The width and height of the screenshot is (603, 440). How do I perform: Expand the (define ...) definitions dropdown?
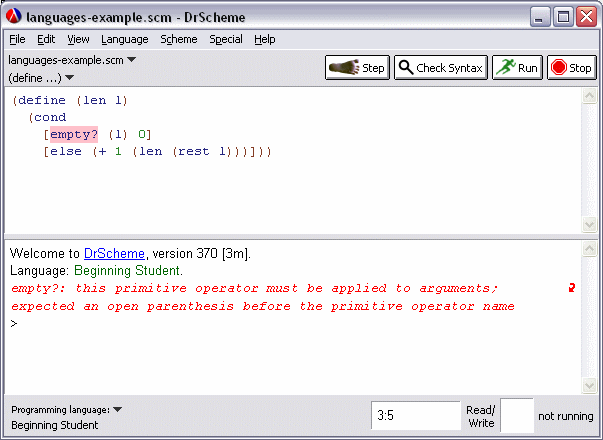[x=41, y=78]
